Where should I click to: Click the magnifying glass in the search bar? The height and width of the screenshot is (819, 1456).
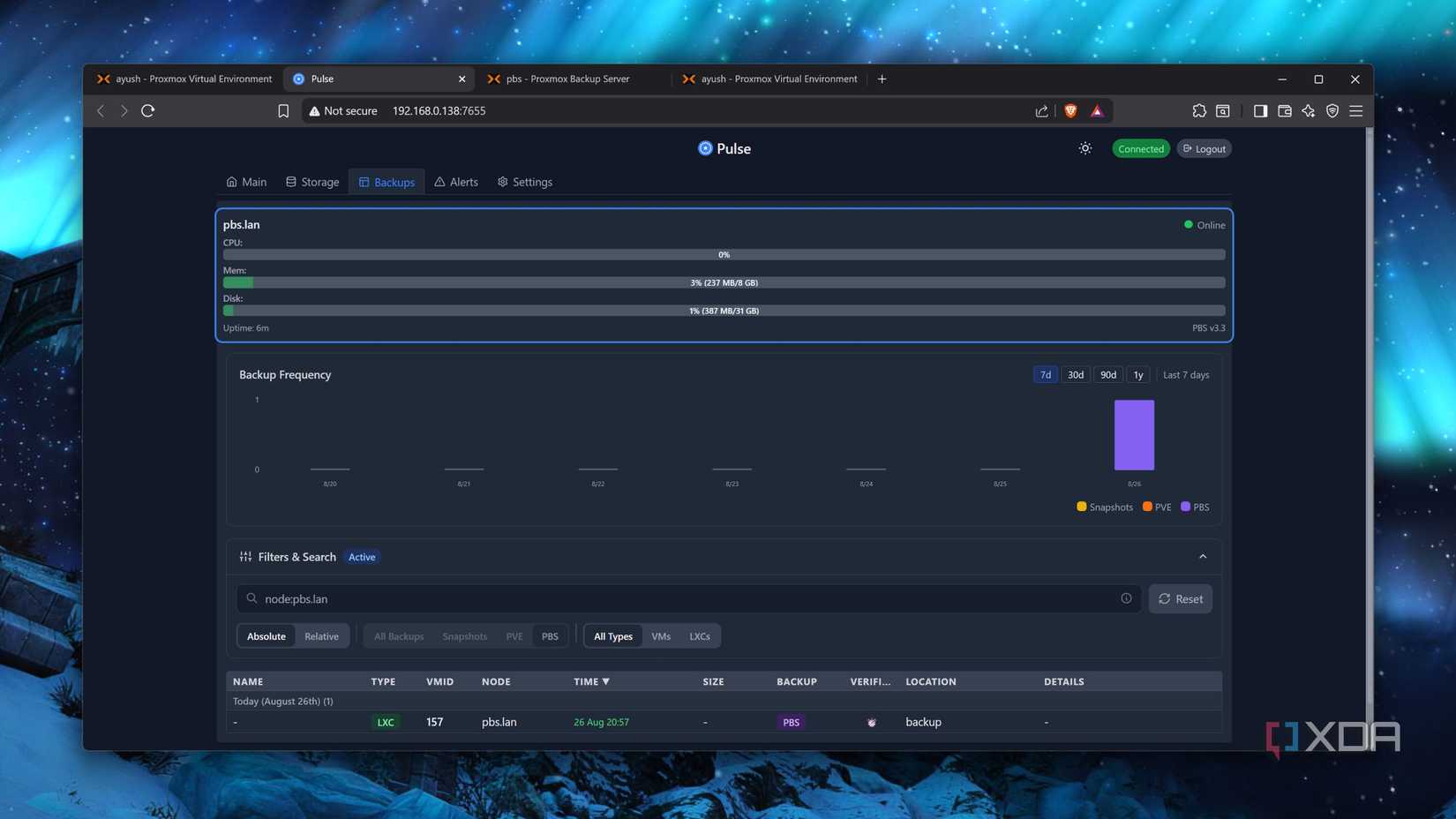click(252, 598)
